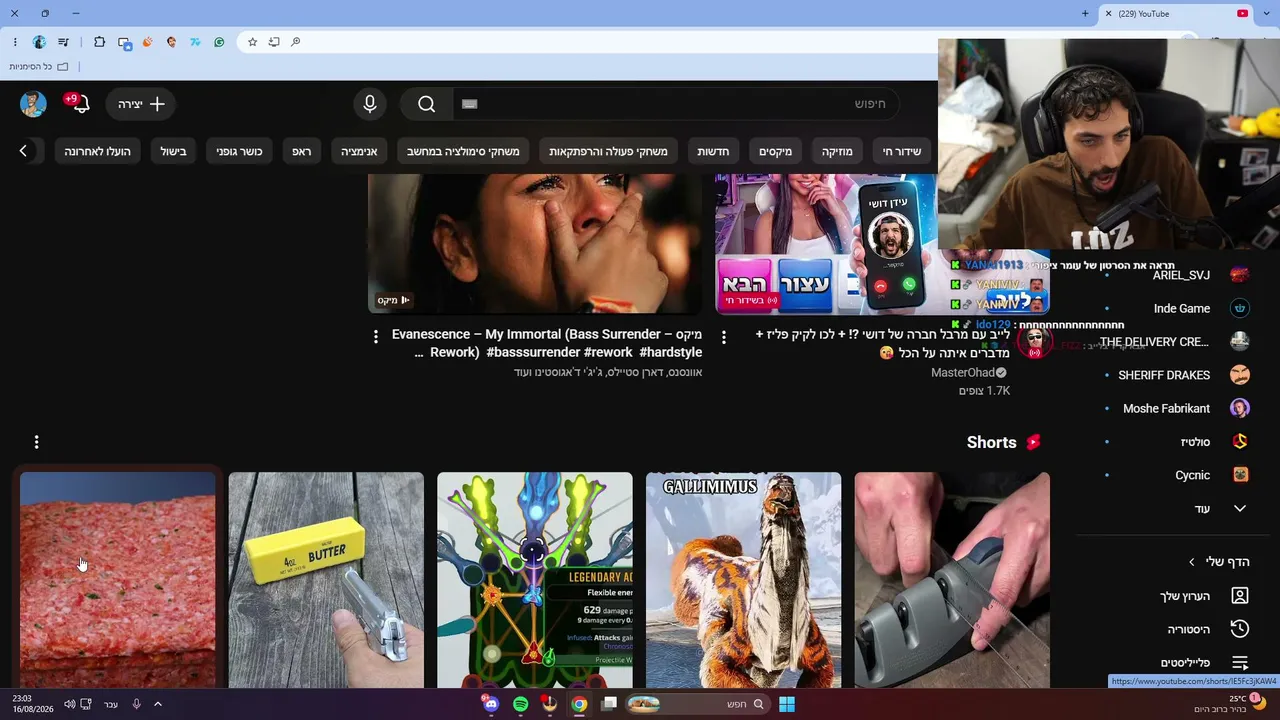The height and width of the screenshot is (720, 1280).
Task: Open Moshe Fabrikant subscription in sidebar
Action: click(1176, 409)
